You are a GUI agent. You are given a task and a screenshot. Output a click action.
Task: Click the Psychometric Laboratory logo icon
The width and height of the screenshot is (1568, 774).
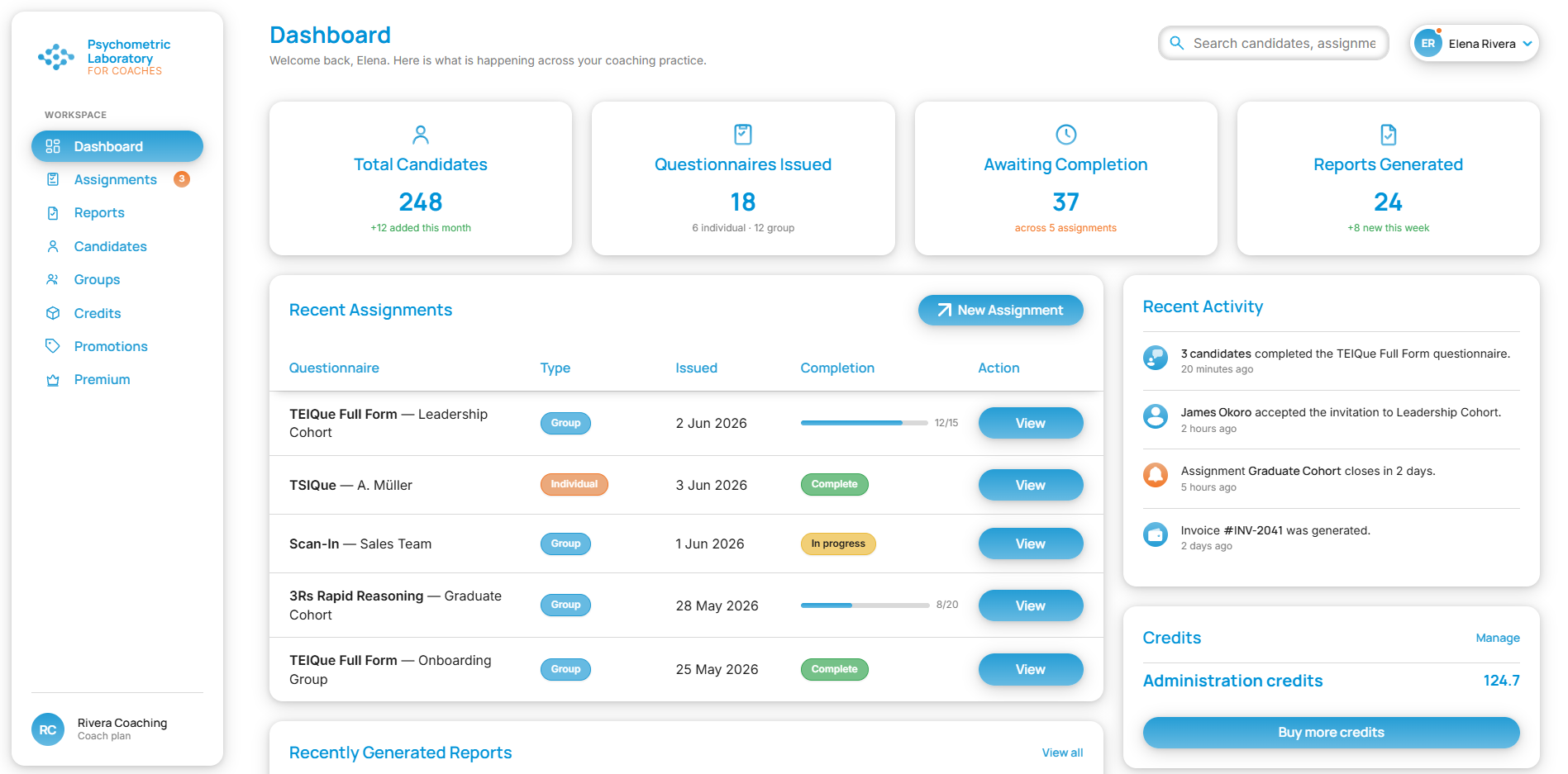pos(56,57)
